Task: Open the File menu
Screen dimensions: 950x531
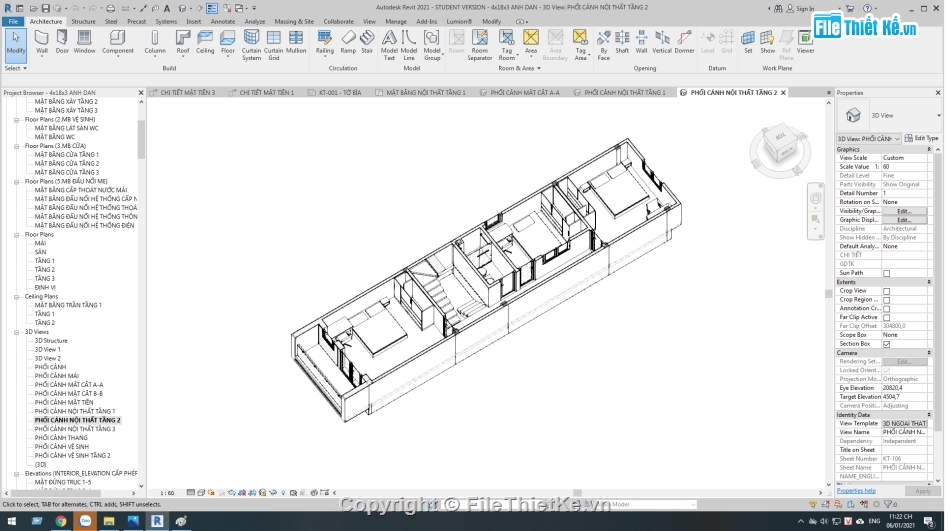Action: point(13,21)
